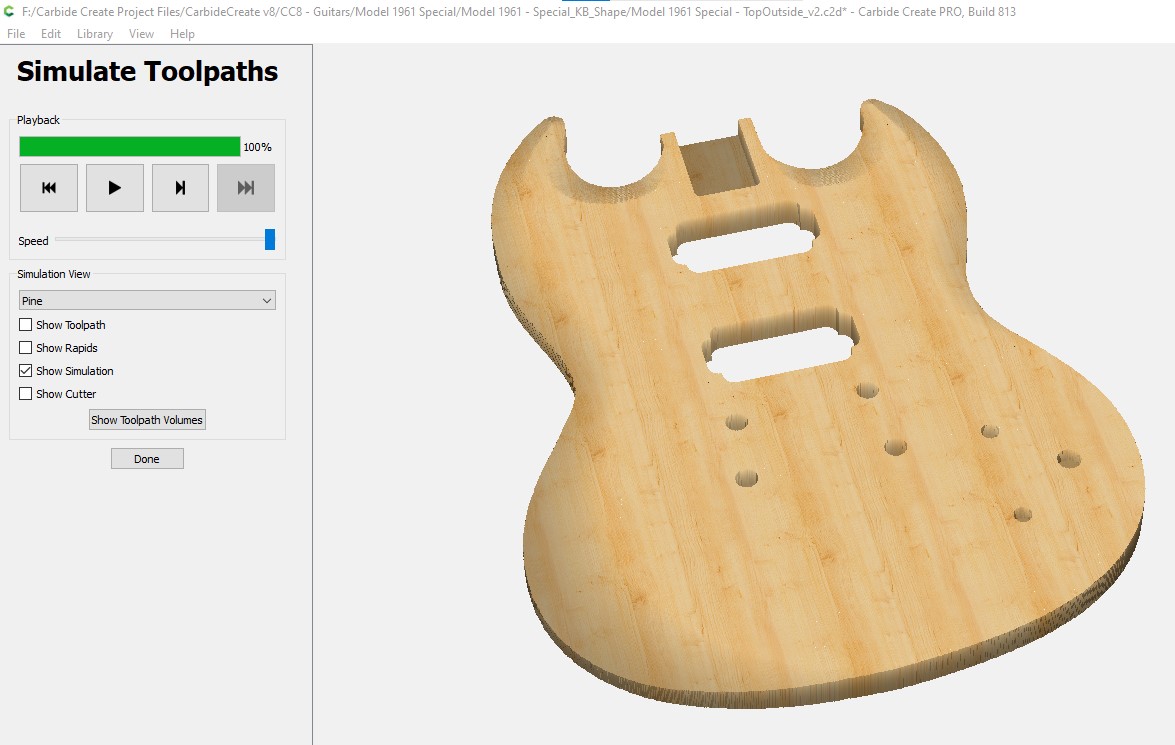
Task: Click the Speed slider handle
Action: tap(270, 240)
